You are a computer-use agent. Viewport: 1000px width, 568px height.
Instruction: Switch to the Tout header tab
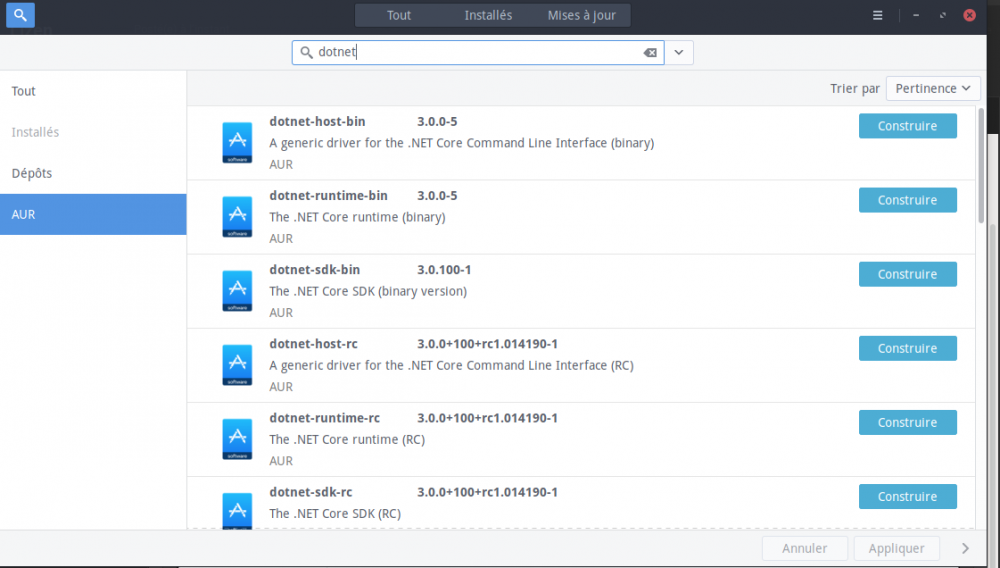(x=399, y=15)
